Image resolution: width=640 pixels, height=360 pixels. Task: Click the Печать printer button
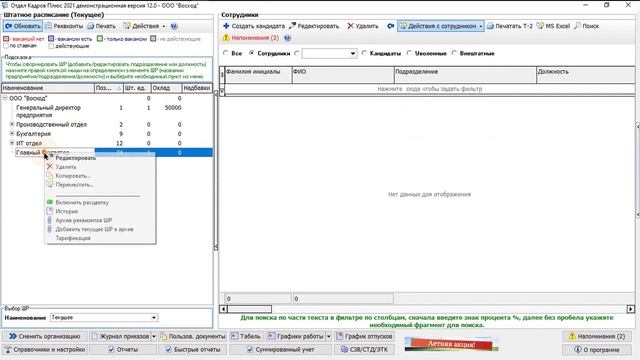pos(101,26)
